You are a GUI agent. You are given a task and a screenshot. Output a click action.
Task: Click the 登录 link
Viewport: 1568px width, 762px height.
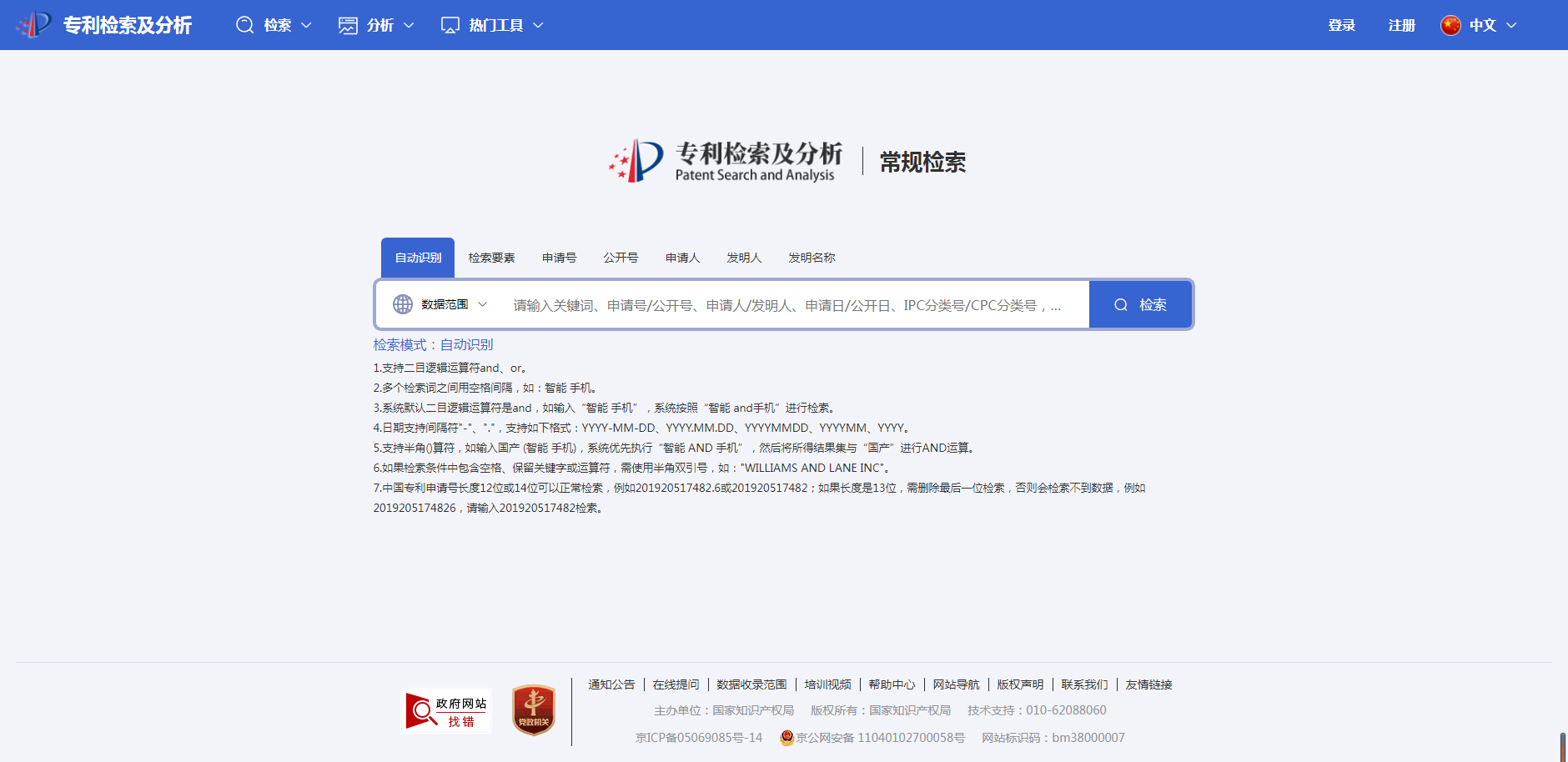coord(1341,25)
